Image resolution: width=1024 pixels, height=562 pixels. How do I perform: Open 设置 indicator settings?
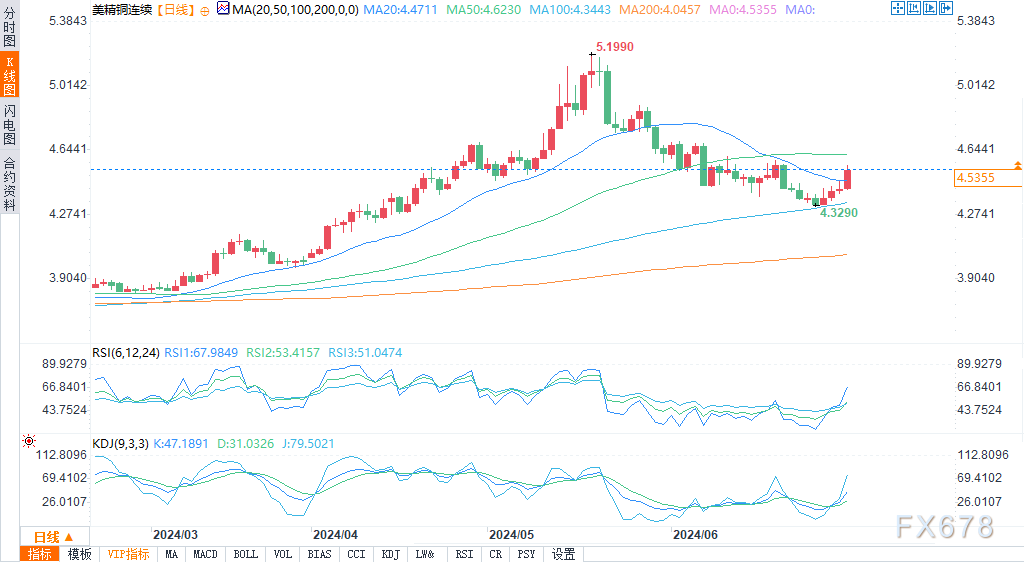564,554
